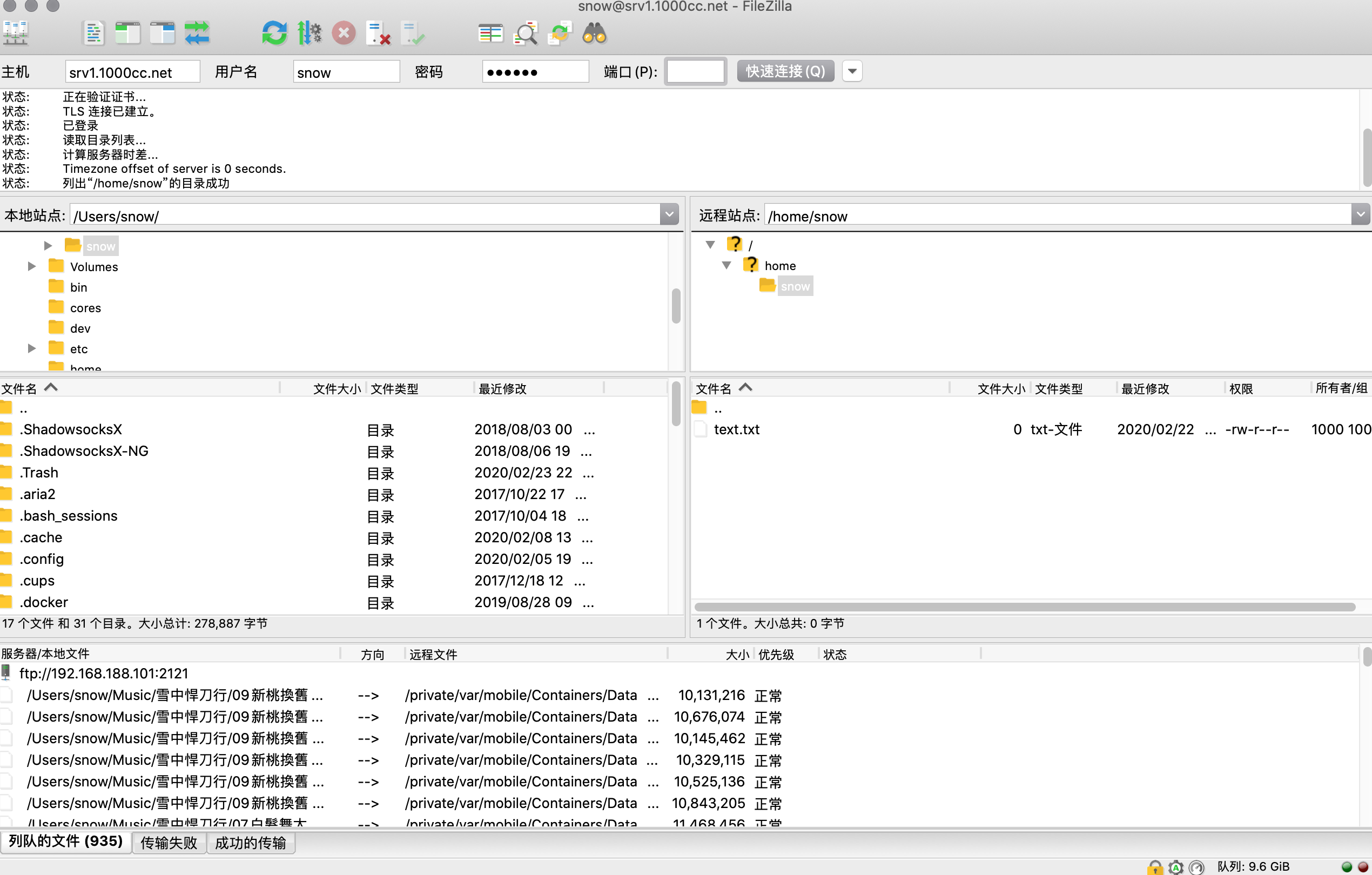Select the cores folder in local tree

pos(85,308)
